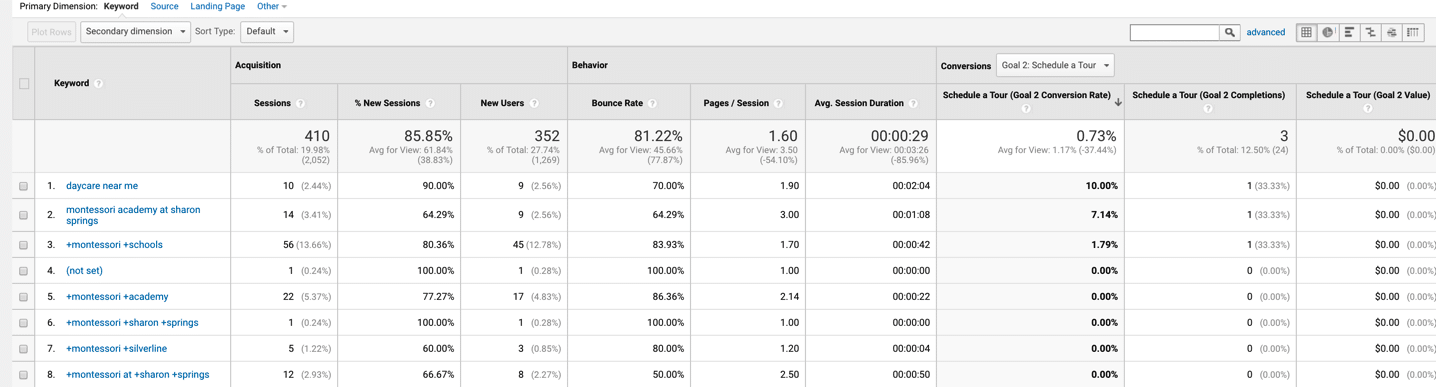Sort by Pages / Session column header
1436x387 pixels.
[737, 103]
